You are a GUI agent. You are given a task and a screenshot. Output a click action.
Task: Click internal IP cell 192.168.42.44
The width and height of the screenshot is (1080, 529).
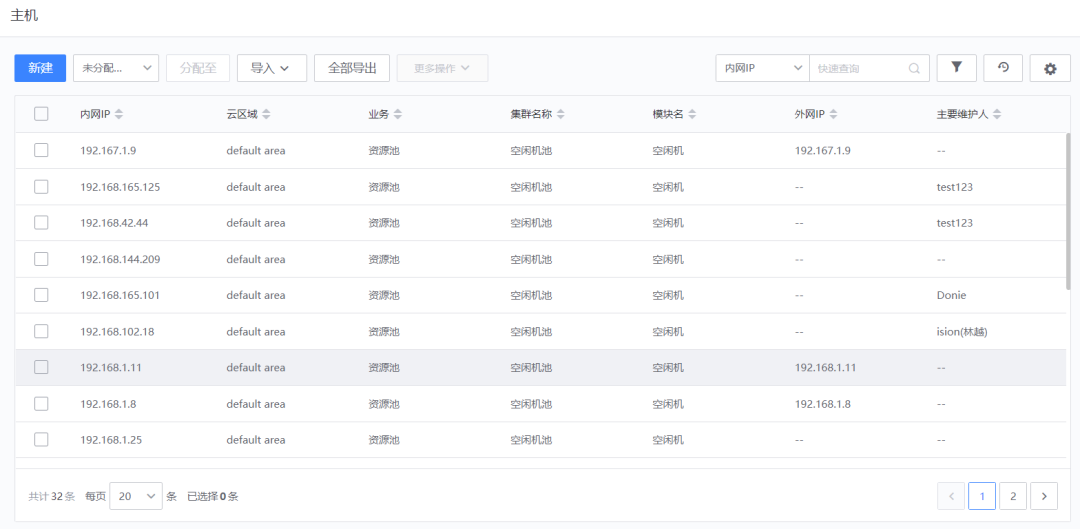[x=114, y=223]
